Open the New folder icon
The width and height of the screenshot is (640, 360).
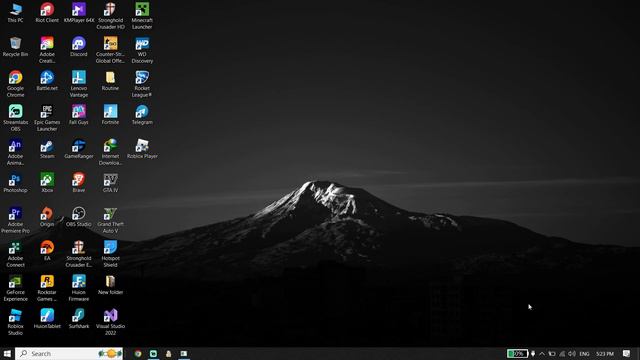click(110, 285)
